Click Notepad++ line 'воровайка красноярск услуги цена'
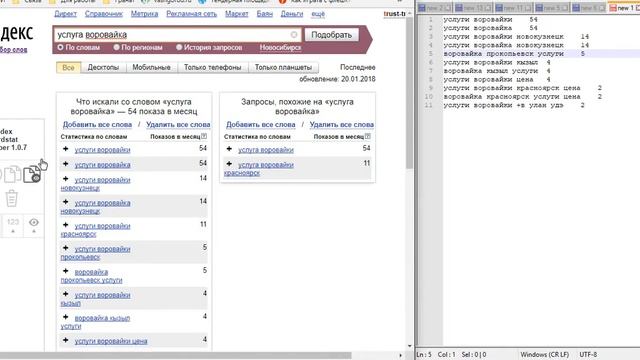 [x=522, y=97]
